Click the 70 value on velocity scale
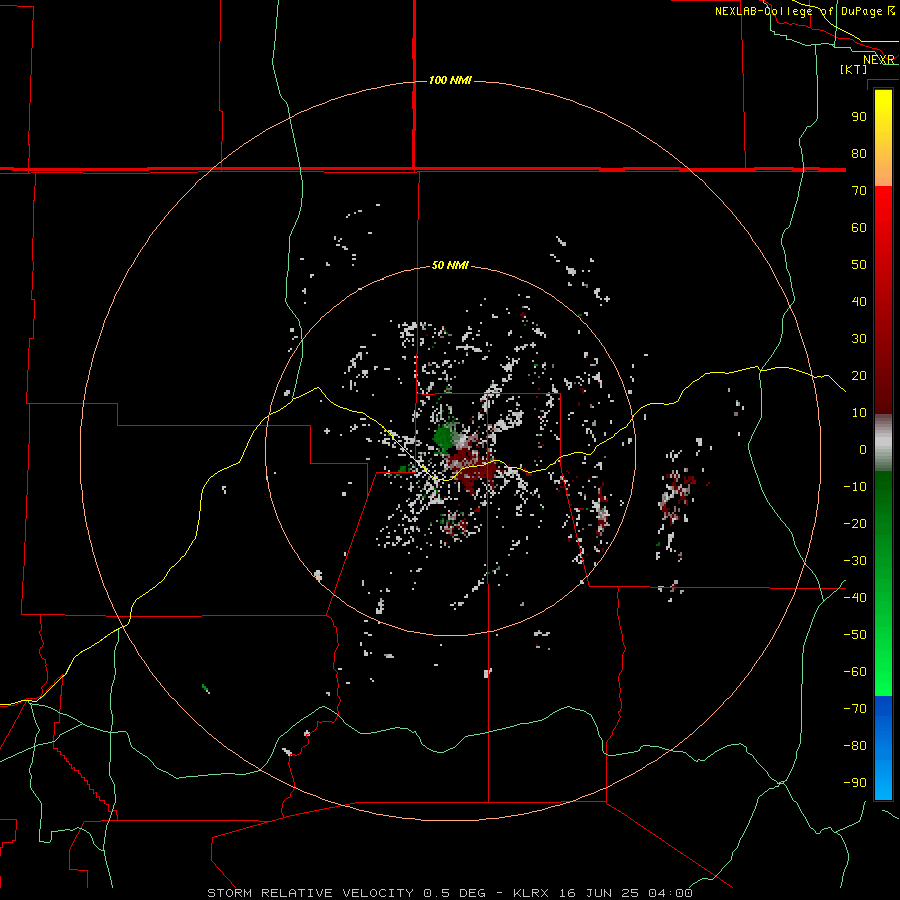 859,191
